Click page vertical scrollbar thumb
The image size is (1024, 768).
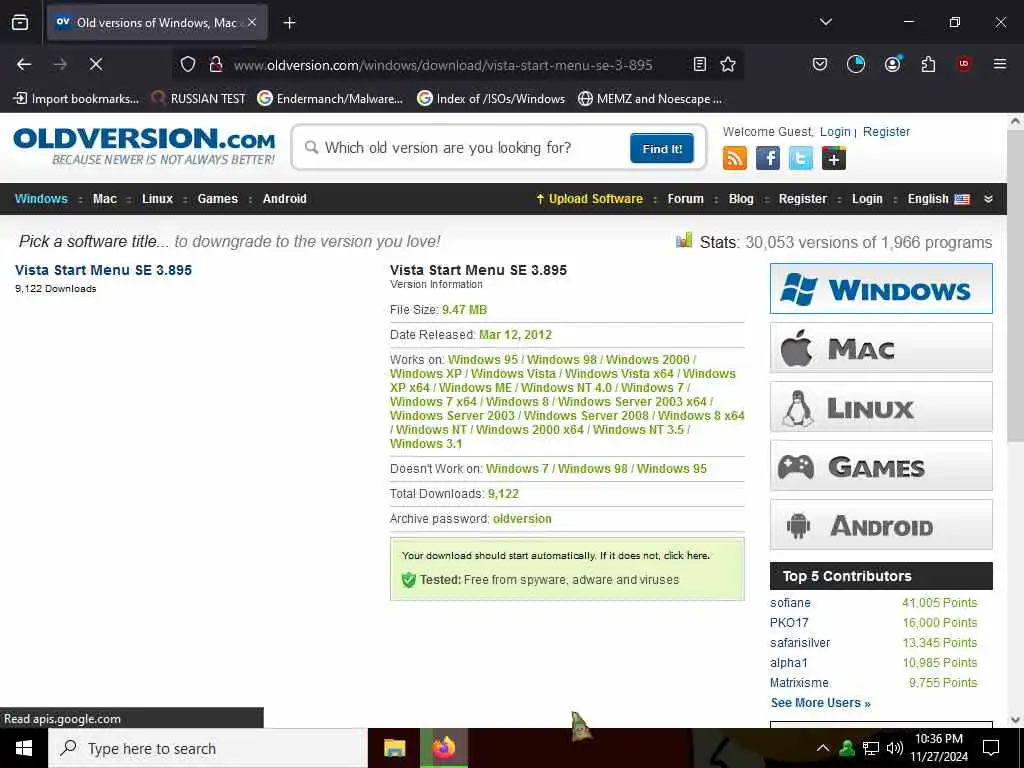tap(1015, 287)
